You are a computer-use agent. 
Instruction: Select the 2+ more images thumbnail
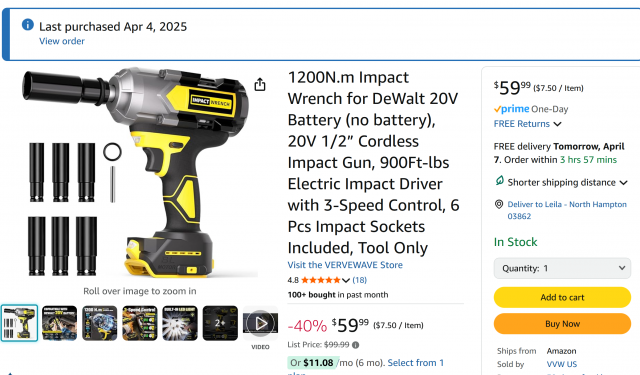click(220, 323)
